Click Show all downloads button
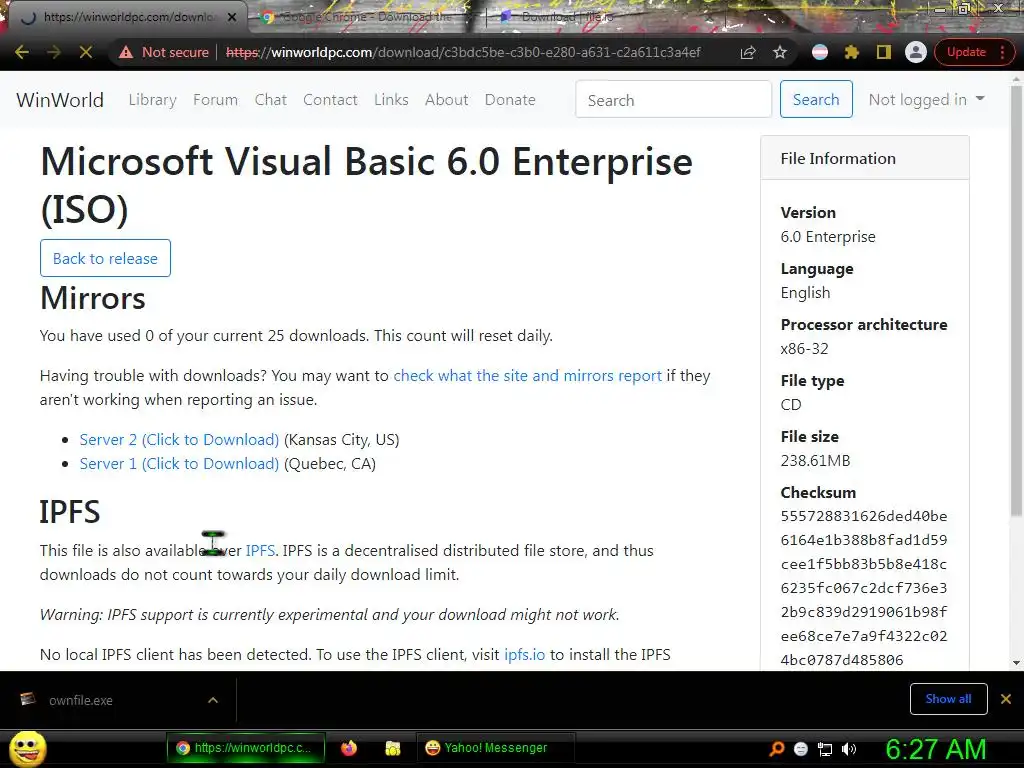Screen dimensions: 1024x768 click(x=948, y=699)
